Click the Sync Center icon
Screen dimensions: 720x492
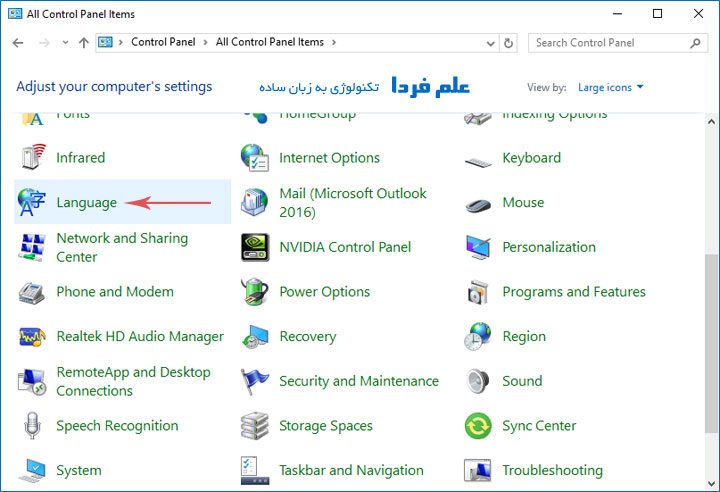coord(478,426)
